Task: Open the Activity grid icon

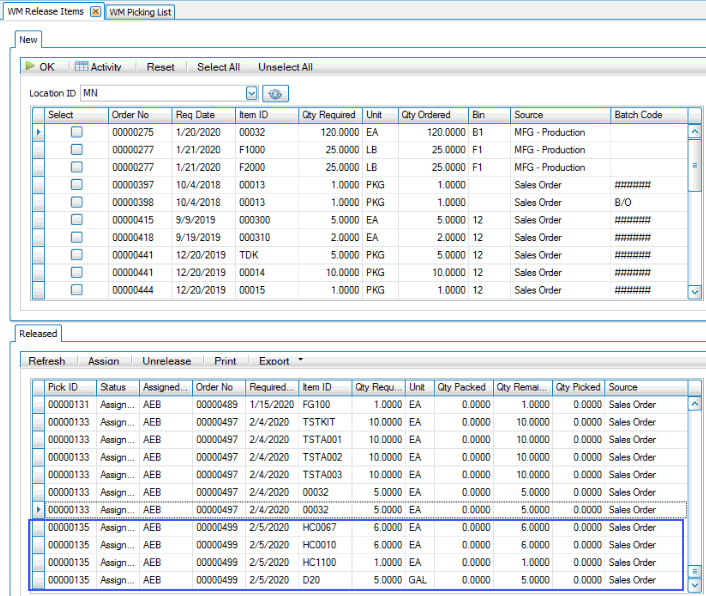Action: pos(81,67)
